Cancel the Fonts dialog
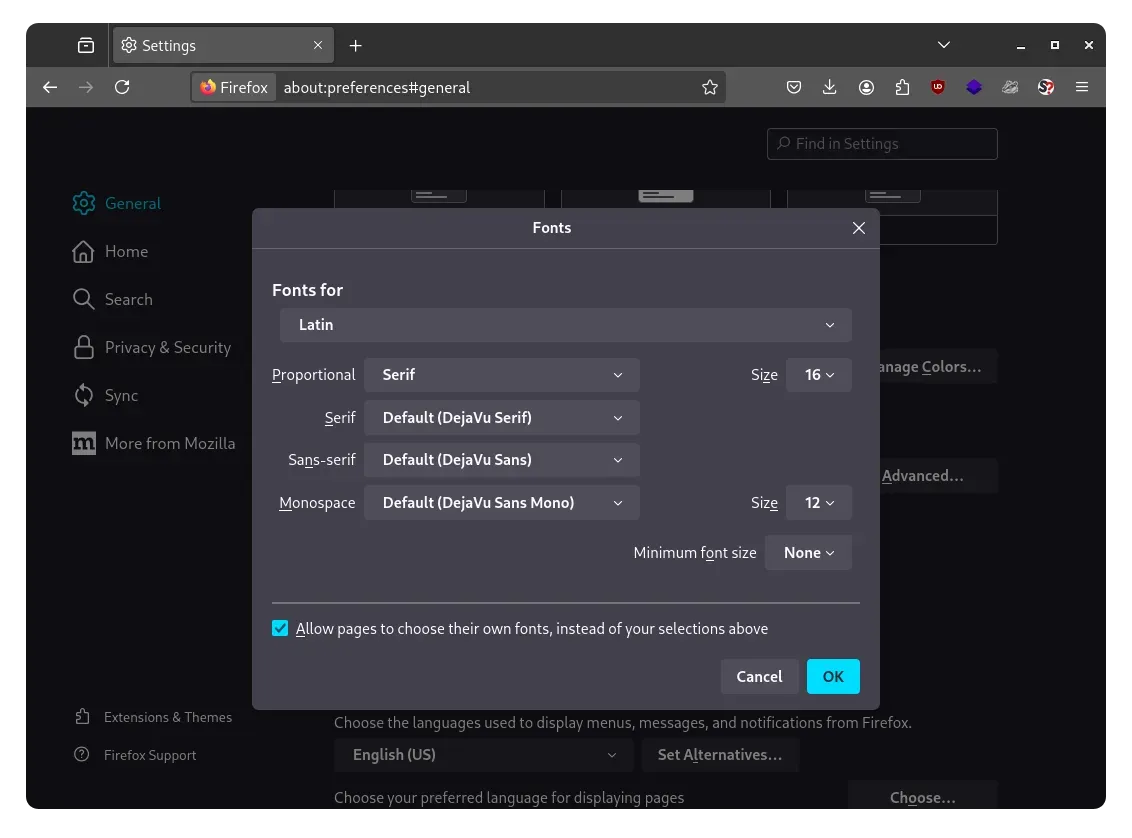 [x=759, y=676]
